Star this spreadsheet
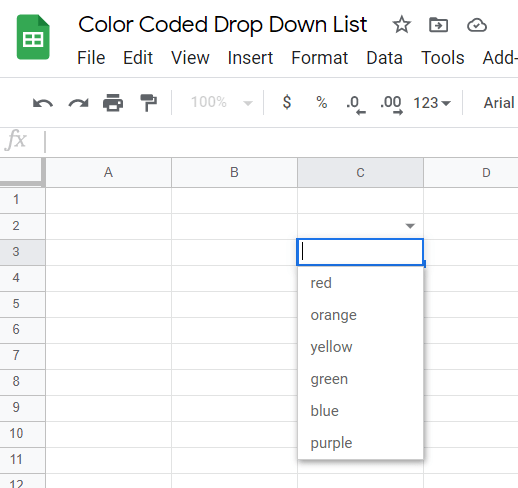518x488 pixels. pyautogui.click(x=401, y=25)
